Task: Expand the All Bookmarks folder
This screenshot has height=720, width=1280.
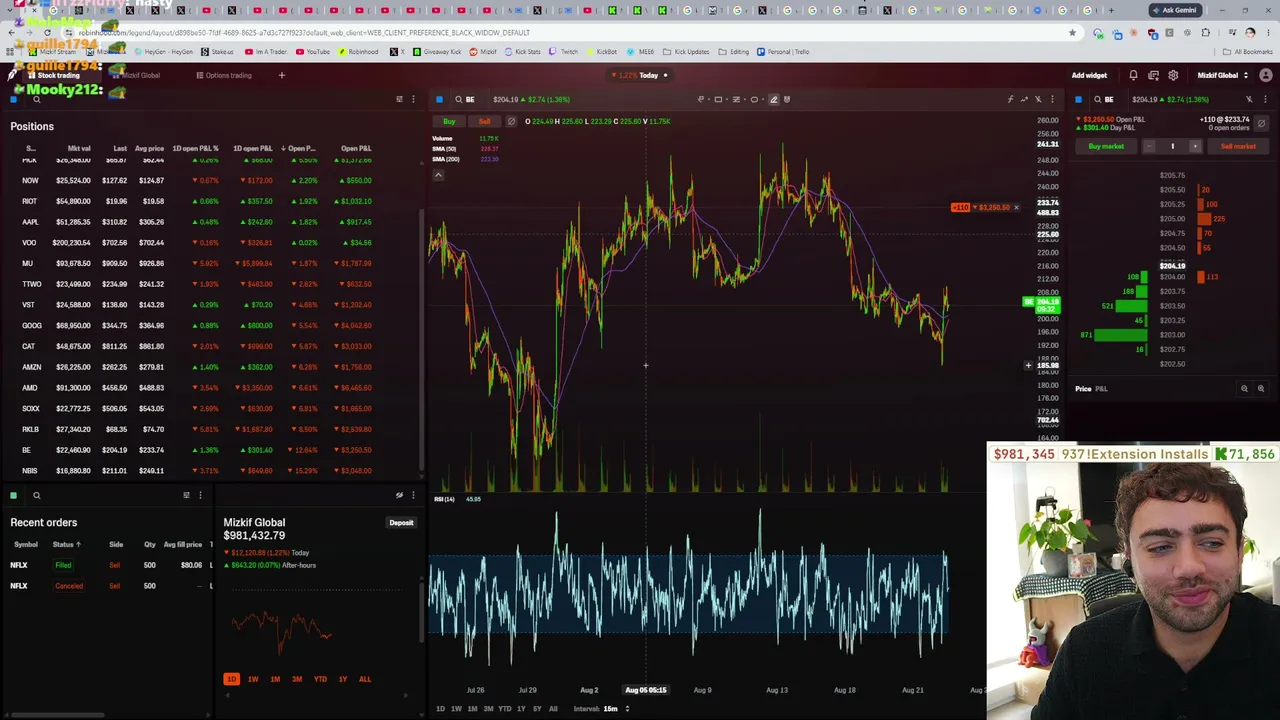Action: [x=1249, y=52]
